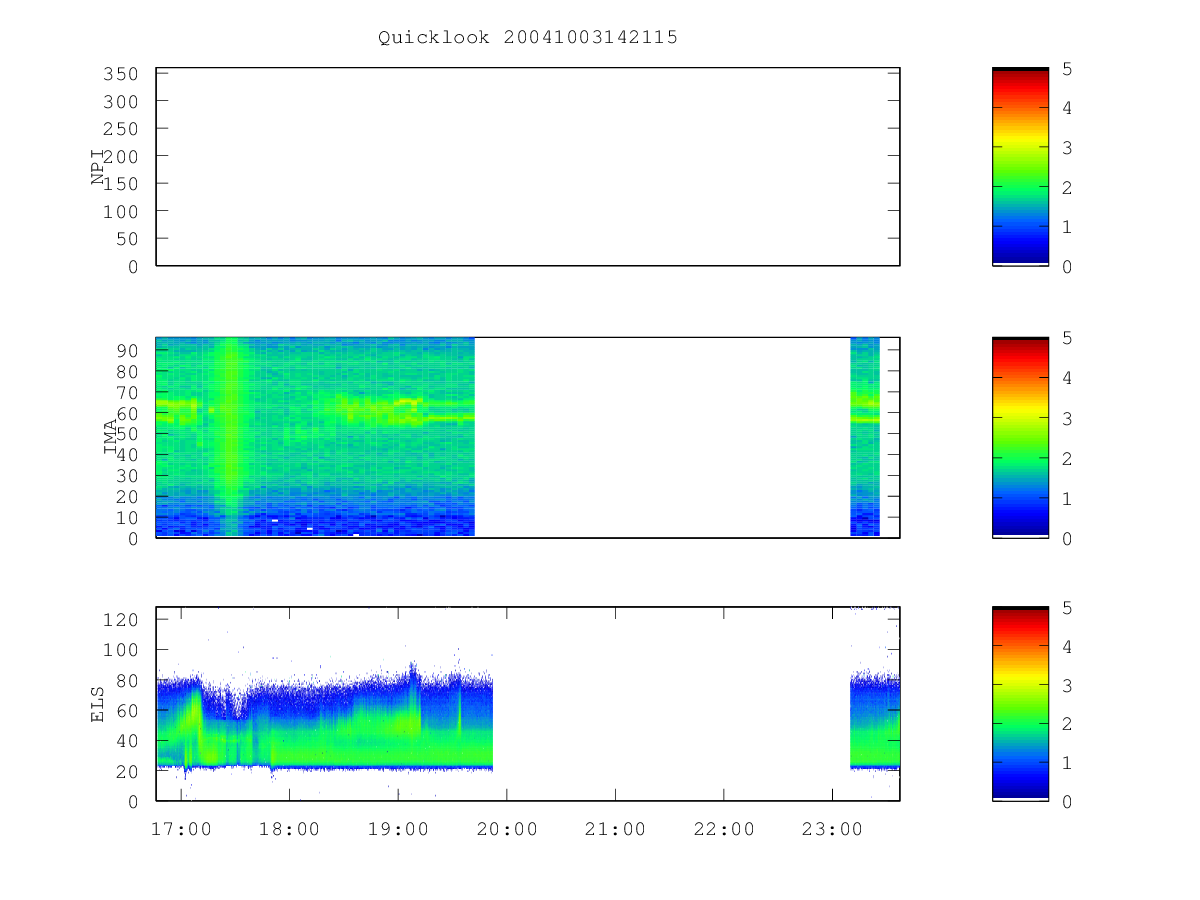
Task: Click the ELS panel color scale bar
Action: tap(1020, 703)
